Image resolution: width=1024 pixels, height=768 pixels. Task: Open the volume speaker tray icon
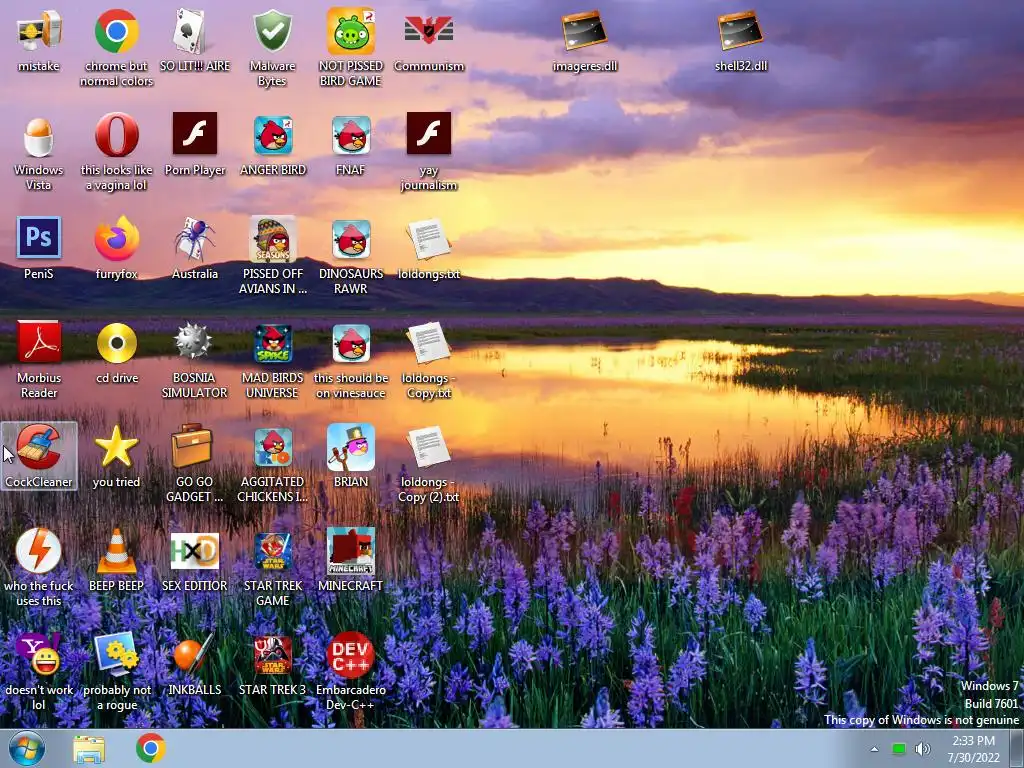pyautogui.click(x=922, y=749)
